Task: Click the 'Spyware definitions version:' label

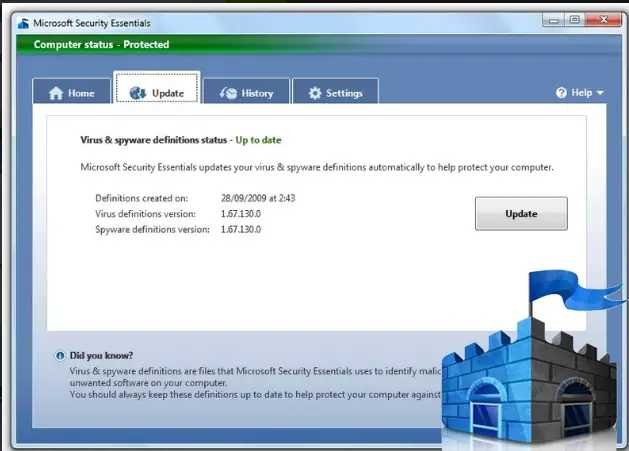Action: (x=152, y=230)
